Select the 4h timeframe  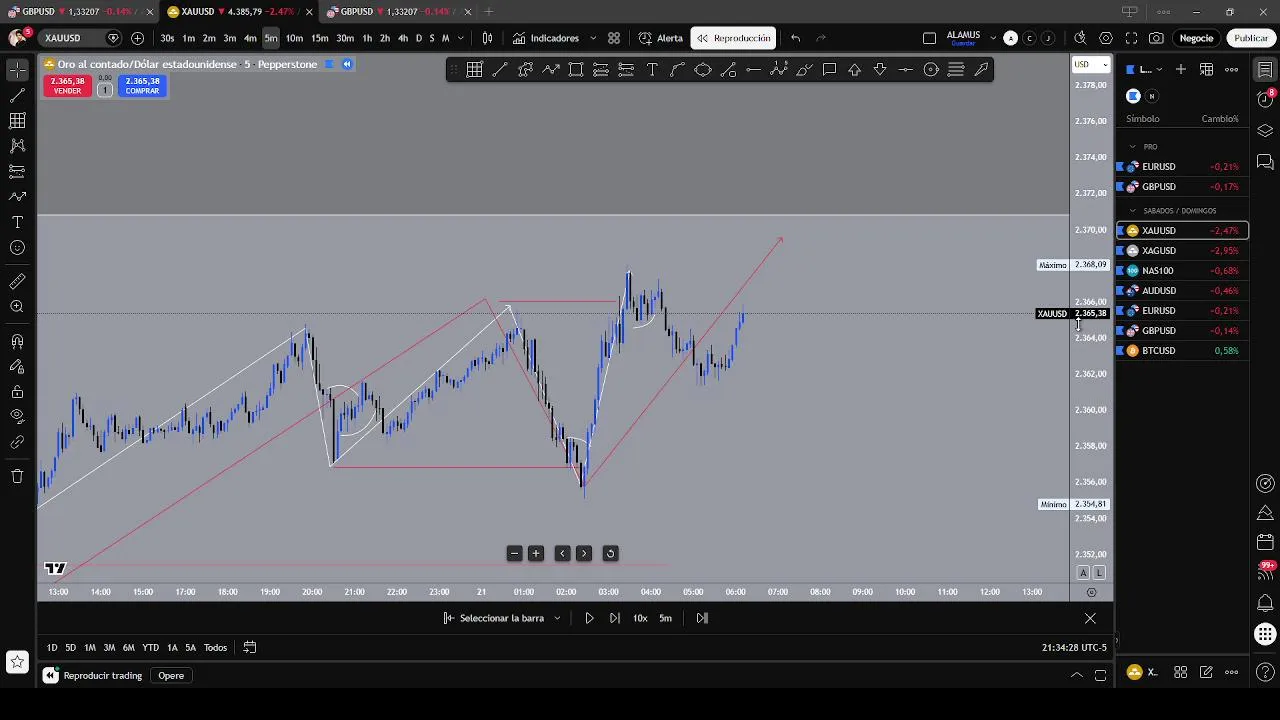tap(402, 38)
